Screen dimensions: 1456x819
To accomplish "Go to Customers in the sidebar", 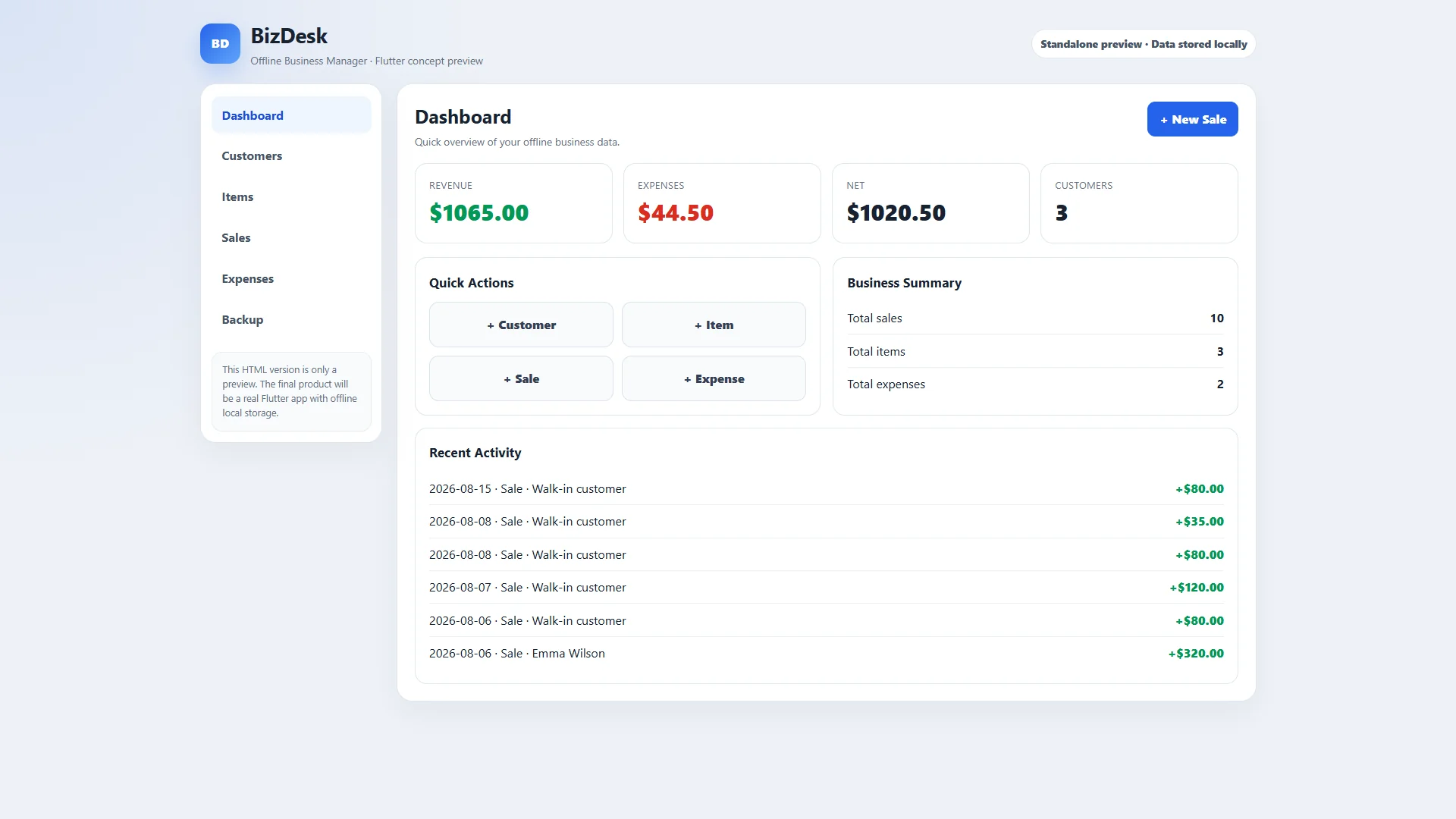I will pyautogui.click(x=291, y=155).
